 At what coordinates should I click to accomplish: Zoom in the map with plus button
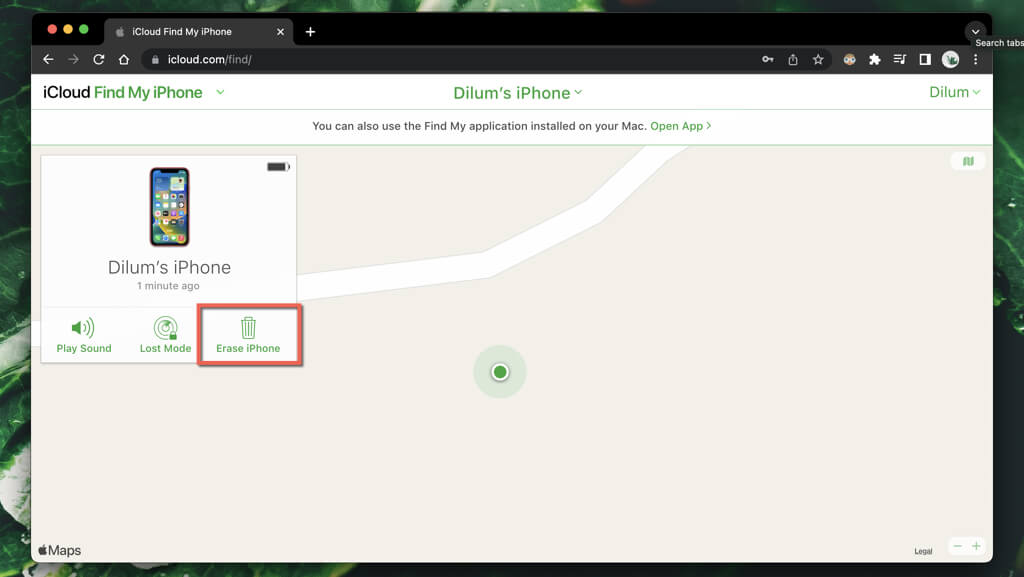pyautogui.click(x=976, y=546)
